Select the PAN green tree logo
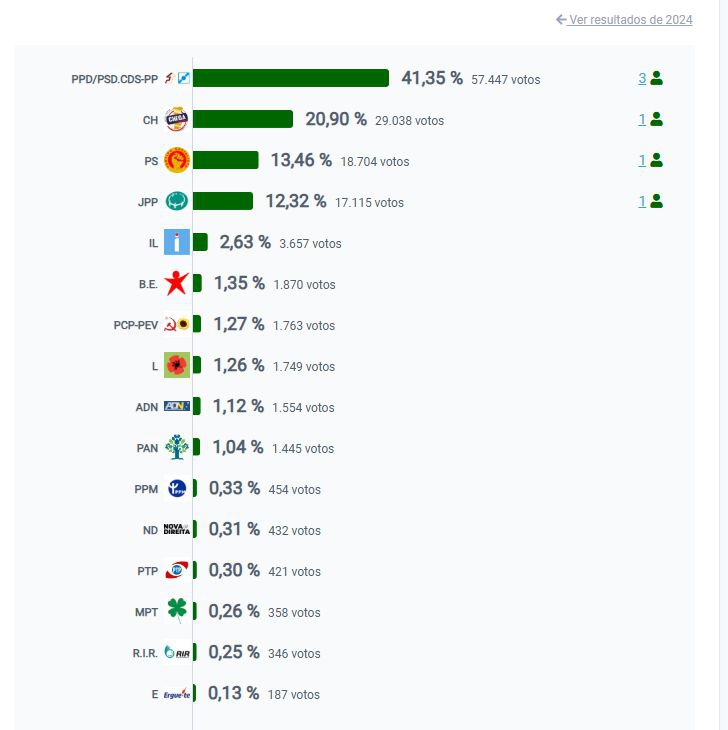This screenshot has height=730, width=728. (x=177, y=447)
